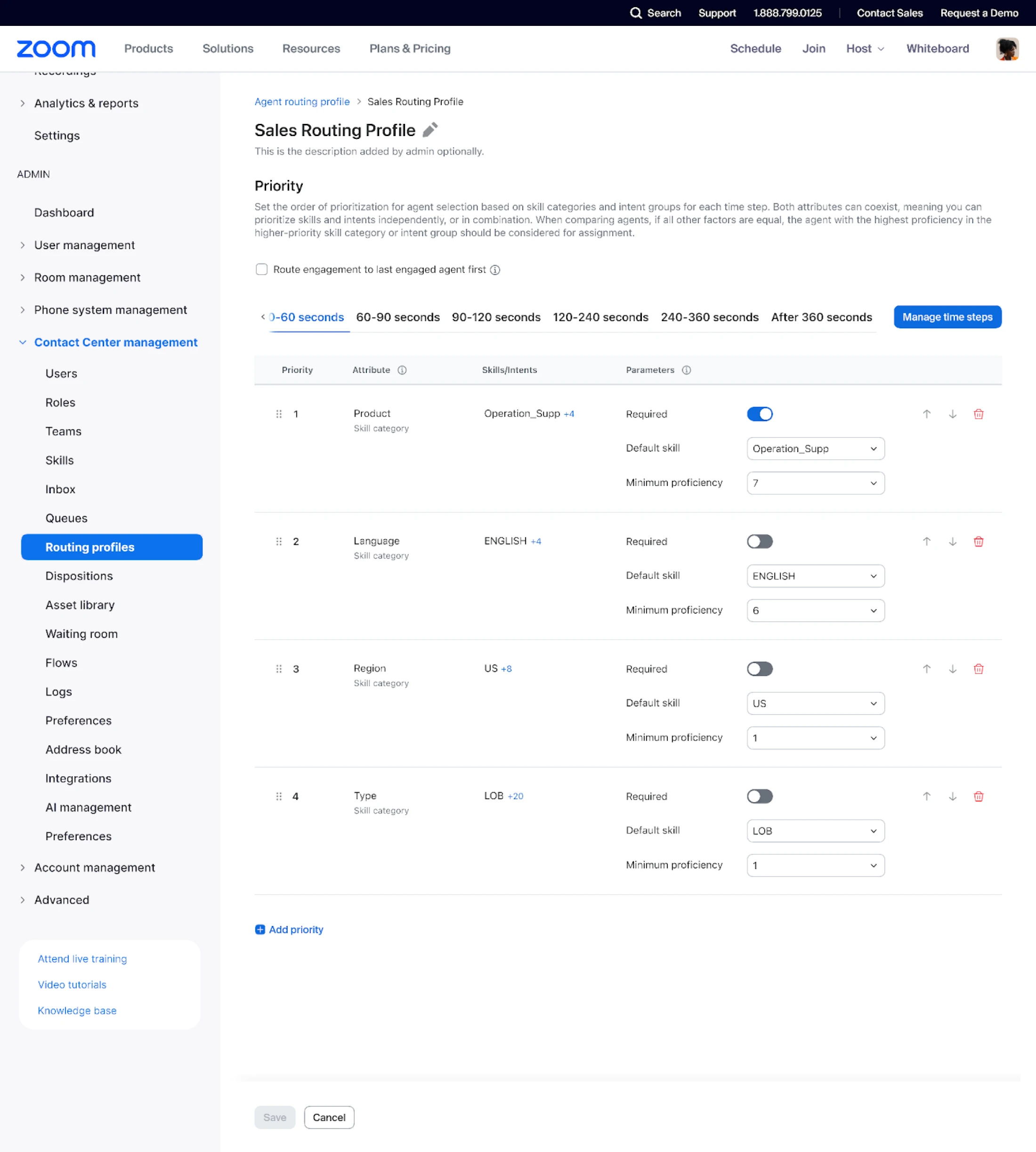Check Route engagement to last engaged agent
The width and height of the screenshot is (1036, 1152).
pos(261,269)
